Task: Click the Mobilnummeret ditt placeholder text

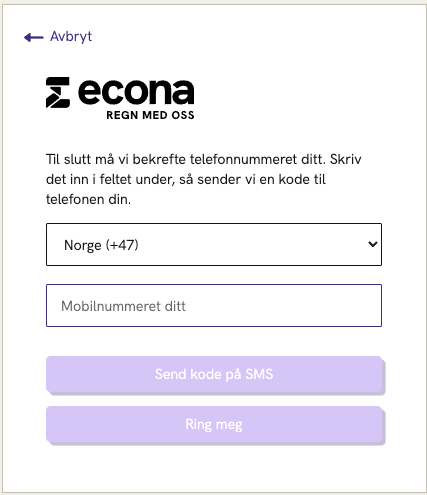Action: coord(123,306)
